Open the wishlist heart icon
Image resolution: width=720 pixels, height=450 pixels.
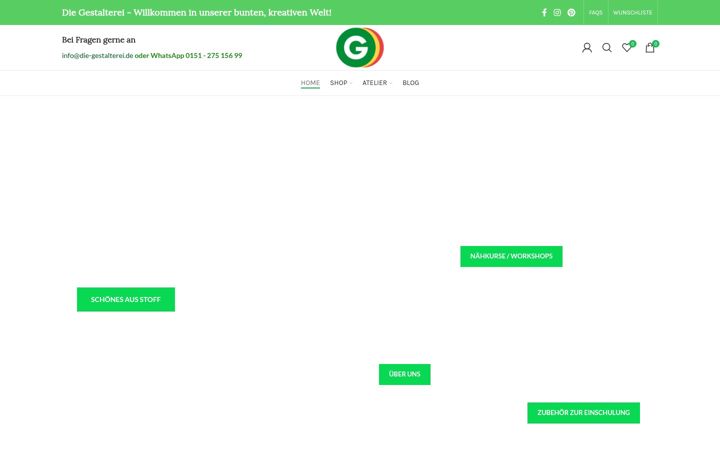point(627,47)
